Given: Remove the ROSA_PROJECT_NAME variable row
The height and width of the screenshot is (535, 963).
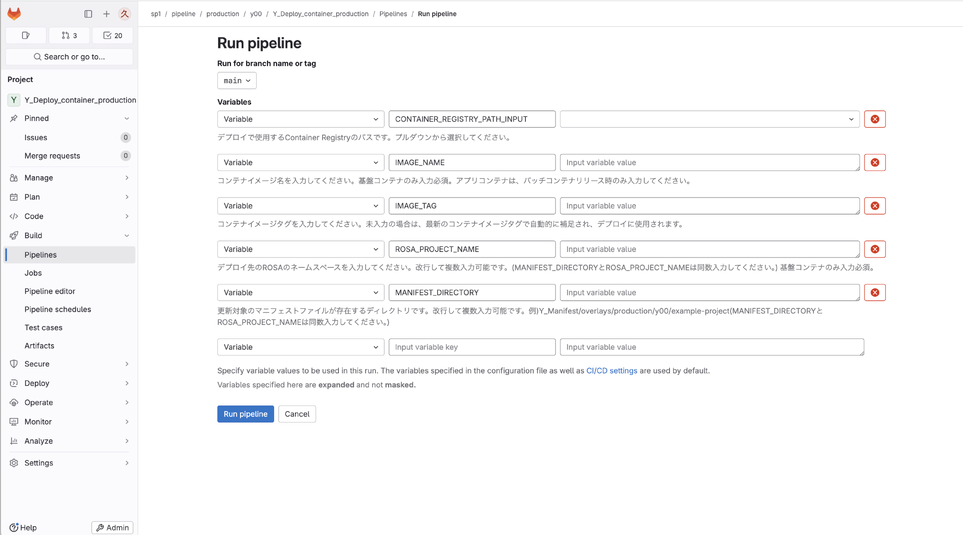Looking at the screenshot, I should pos(875,249).
